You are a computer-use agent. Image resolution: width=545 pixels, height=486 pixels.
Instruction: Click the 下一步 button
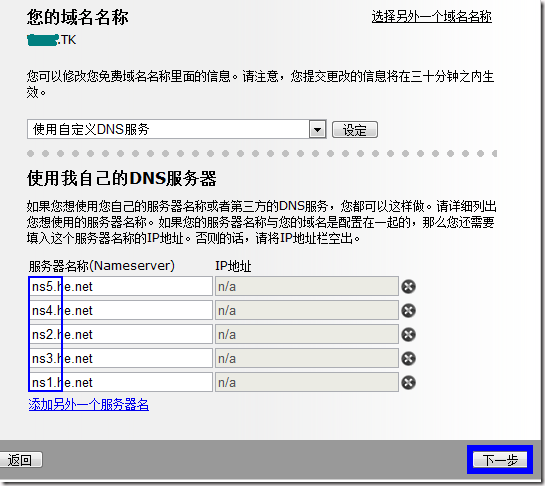pyautogui.click(x=500, y=460)
